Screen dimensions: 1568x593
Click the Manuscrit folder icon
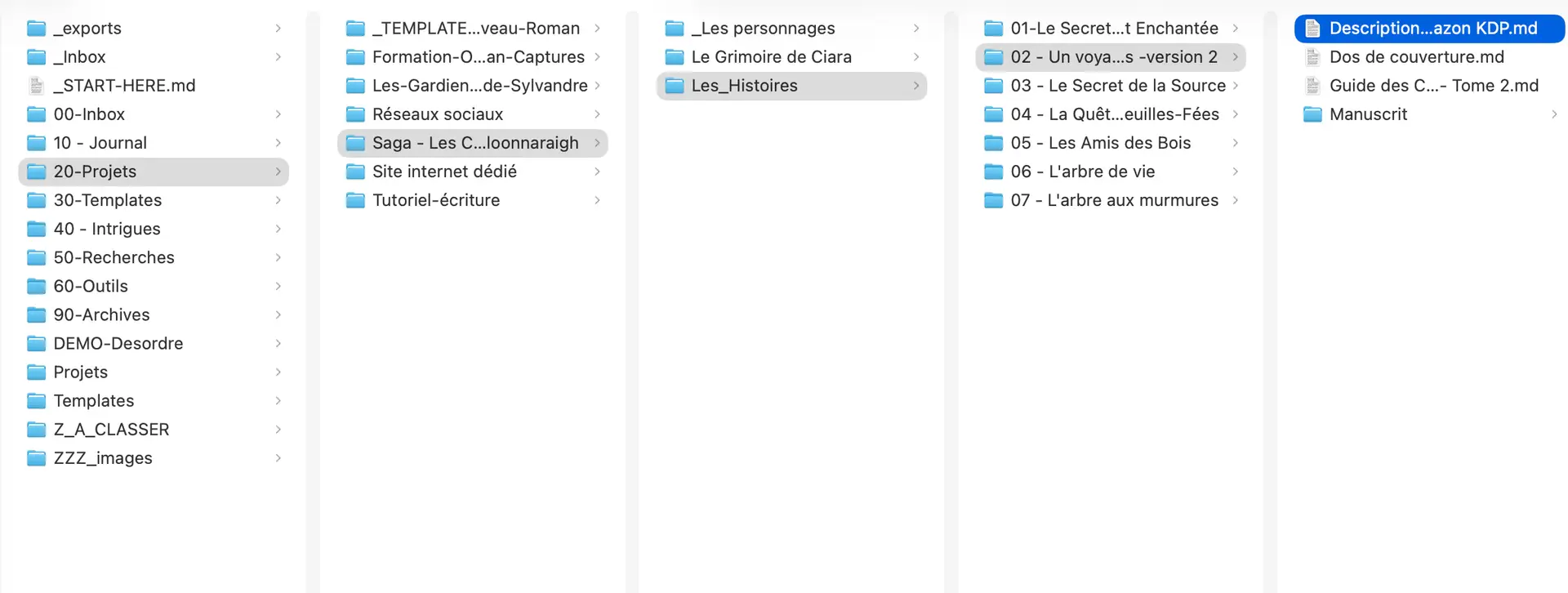click(x=1312, y=114)
